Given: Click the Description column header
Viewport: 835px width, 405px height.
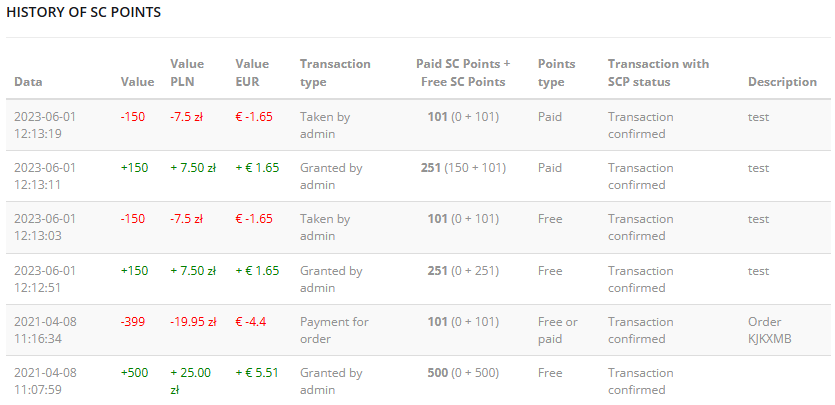Looking at the screenshot, I should pos(782,82).
